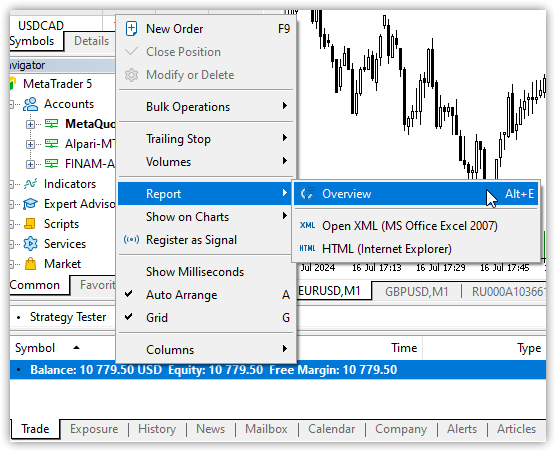Click the Register as Signal broadcast icon
Image resolution: width=556 pixels, height=452 pixels.
[x=131, y=240]
